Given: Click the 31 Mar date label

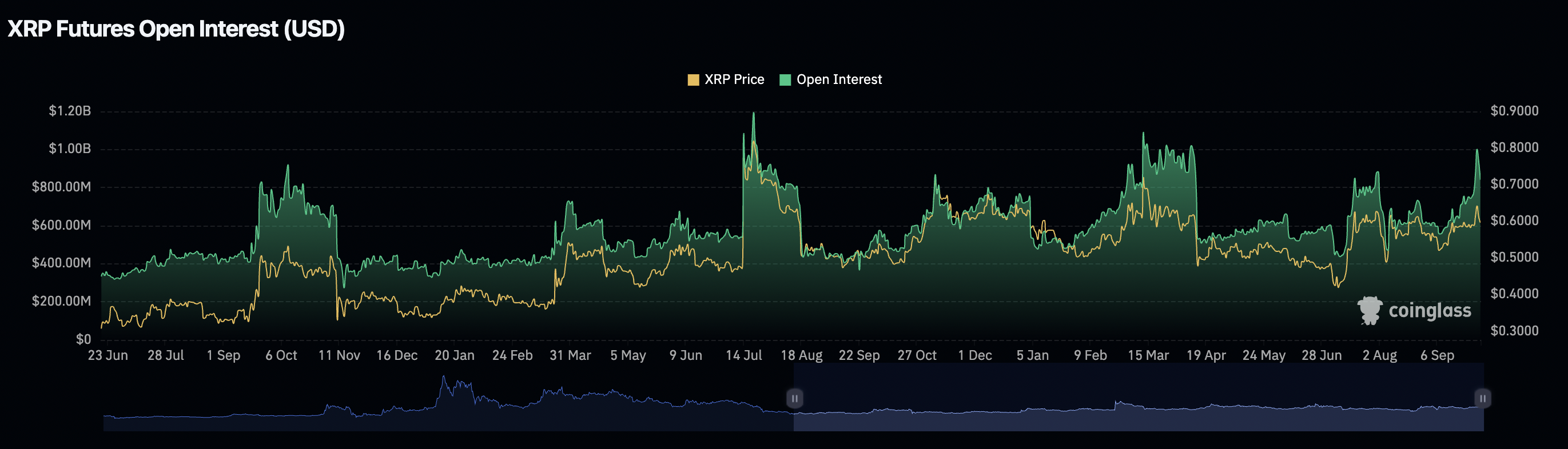Looking at the screenshot, I should [570, 355].
